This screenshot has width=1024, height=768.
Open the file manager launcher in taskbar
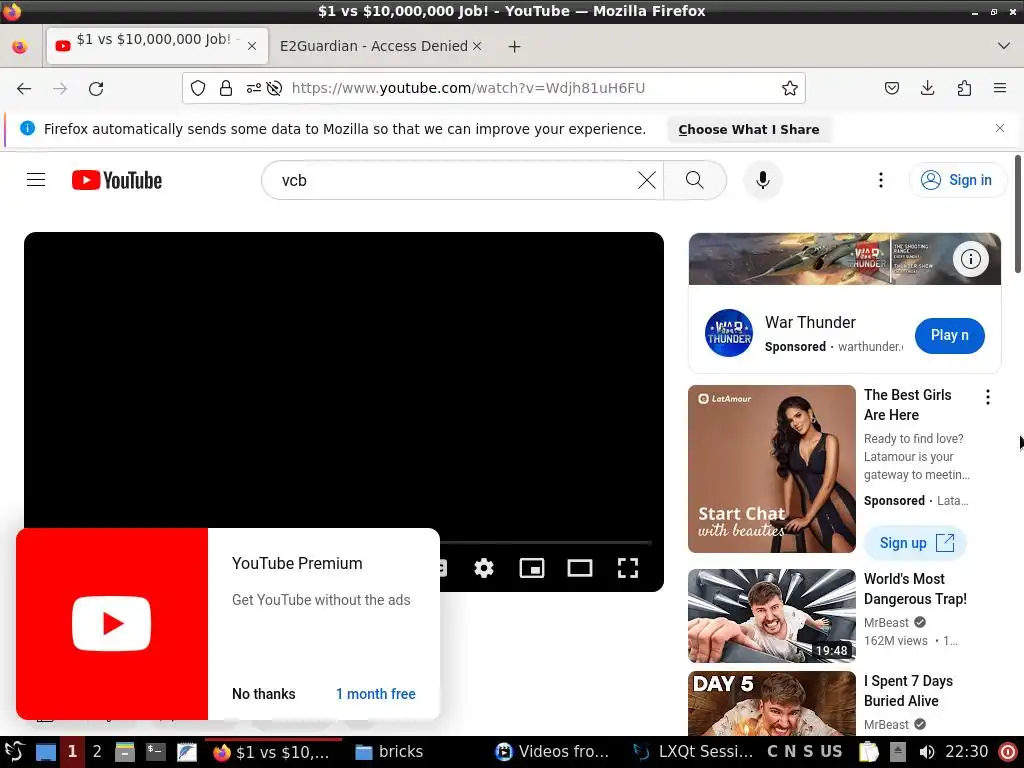(125, 752)
